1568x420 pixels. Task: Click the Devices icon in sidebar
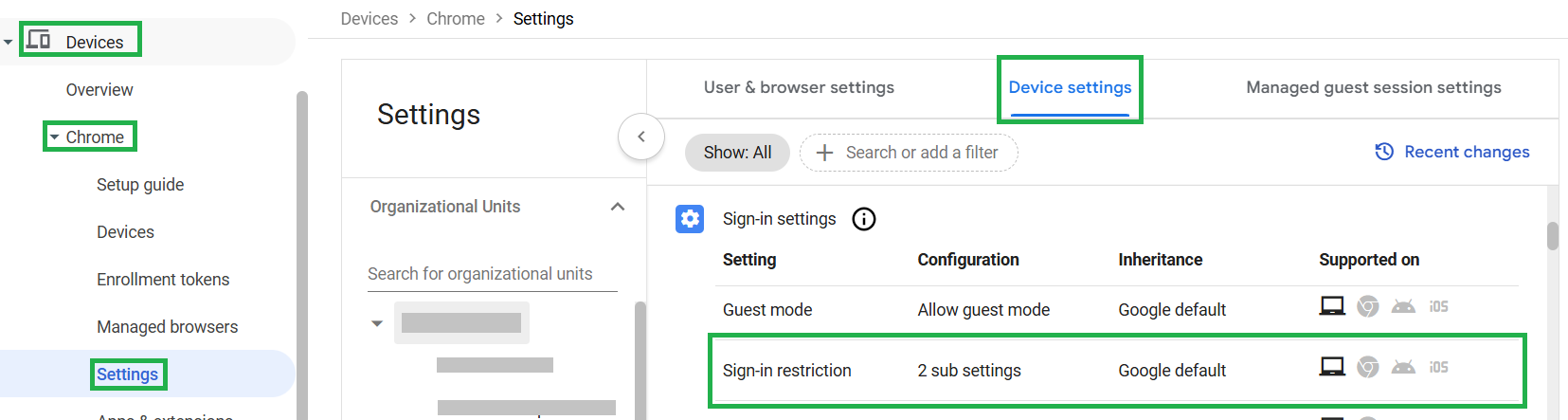pyautogui.click(x=38, y=40)
